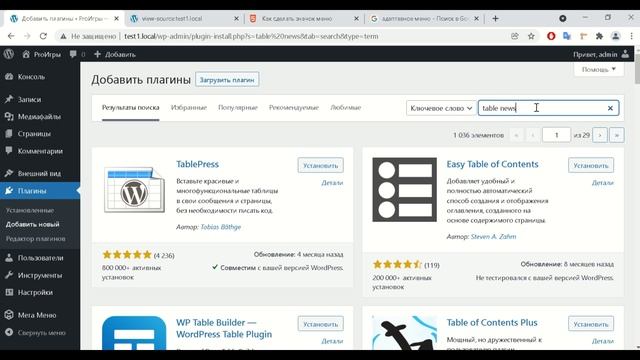Screen dimensions: 640x360
Task: Open Добавить новый submenu item
Action: tap(33, 224)
